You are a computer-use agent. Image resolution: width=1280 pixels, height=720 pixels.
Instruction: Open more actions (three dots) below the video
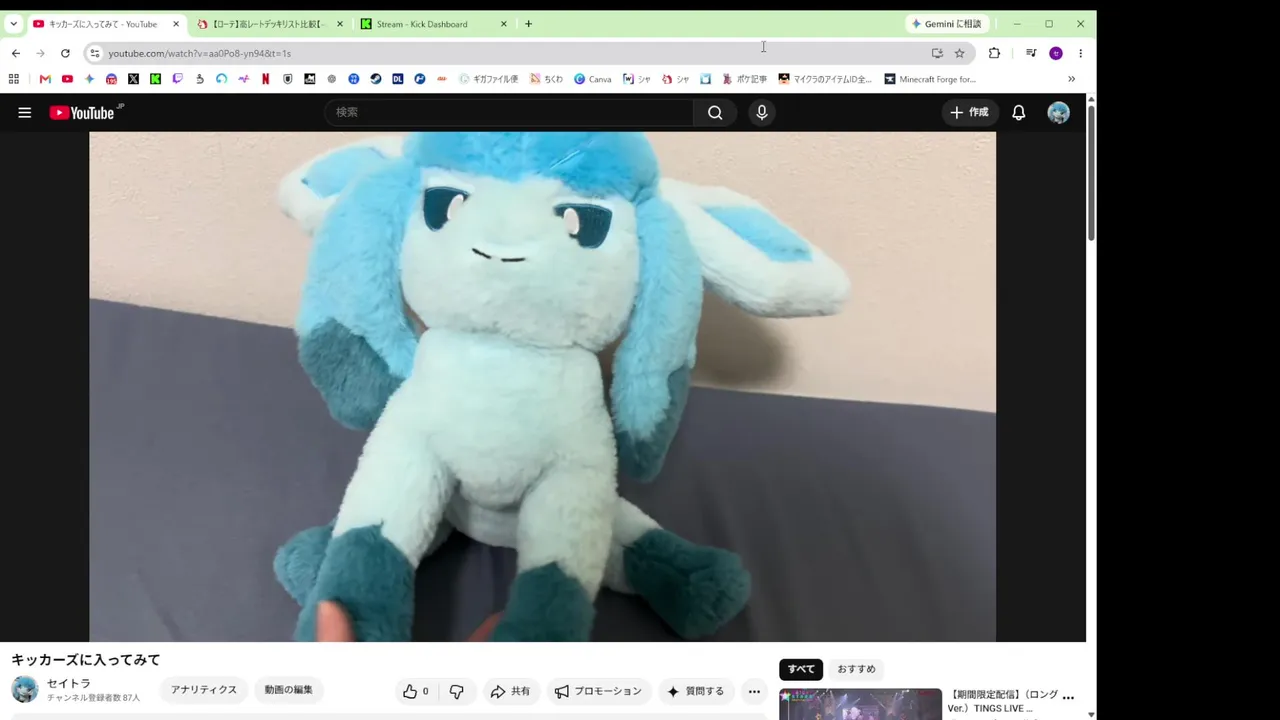[754, 691]
